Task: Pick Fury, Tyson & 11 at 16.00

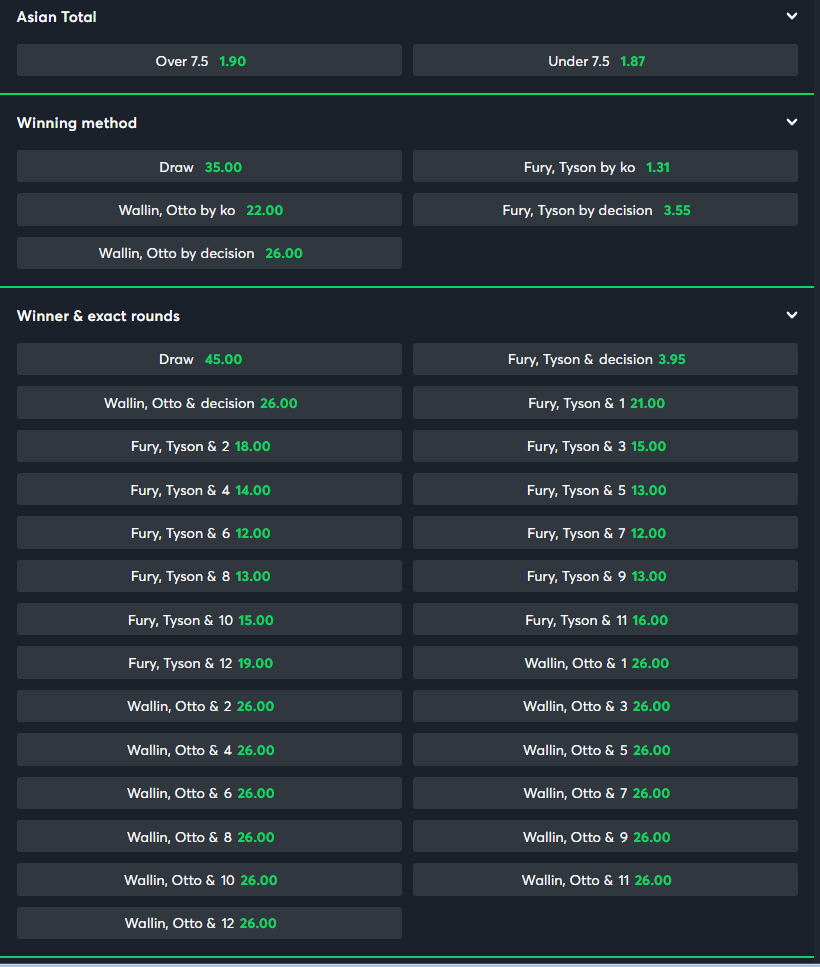Action: (605, 620)
